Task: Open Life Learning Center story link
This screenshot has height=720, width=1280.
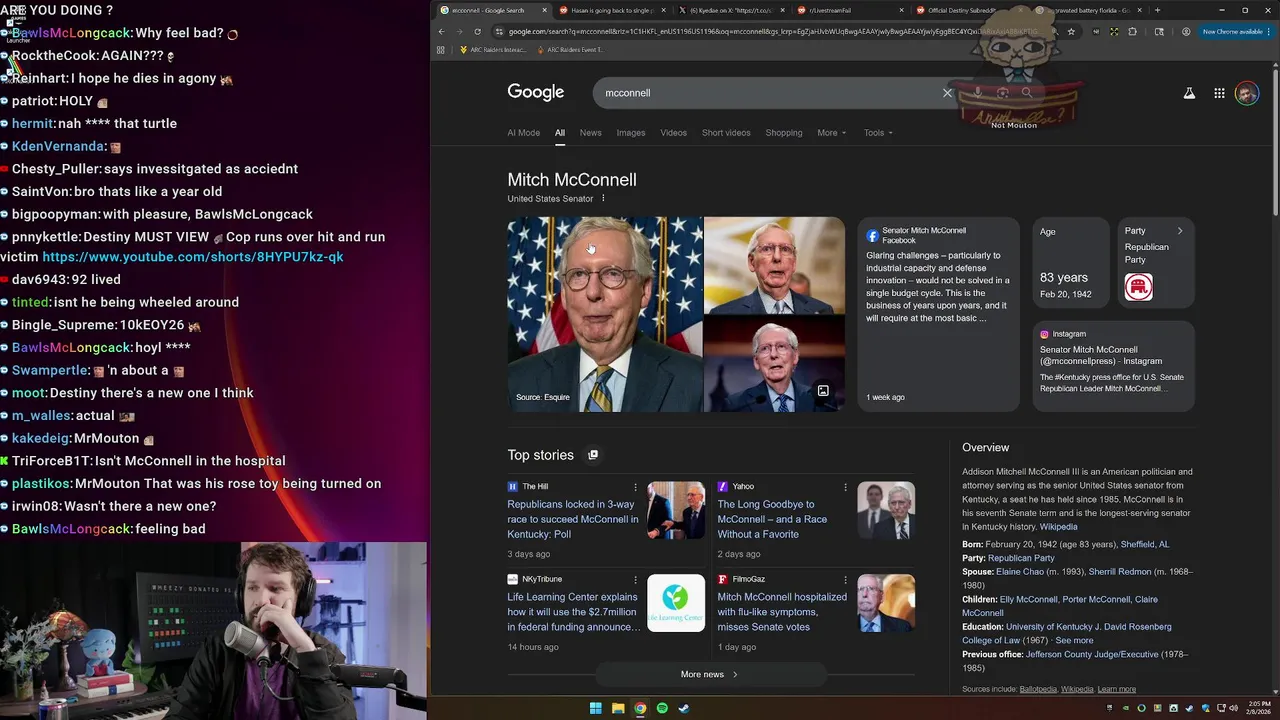Action: pyautogui.click(x=573, y=612)
